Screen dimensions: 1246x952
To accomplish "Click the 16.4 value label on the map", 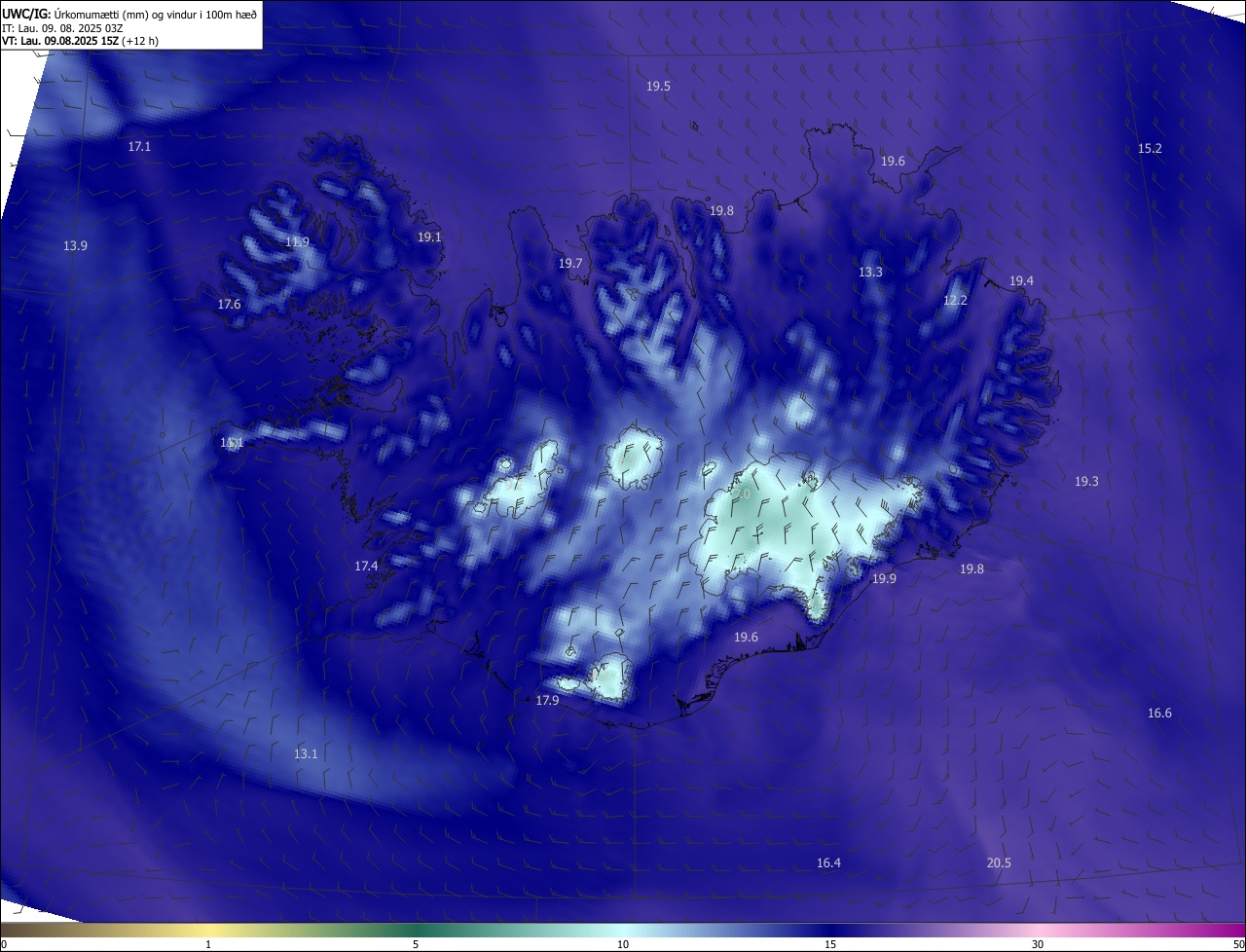I will pyautogui.click(x=829, y=863).
